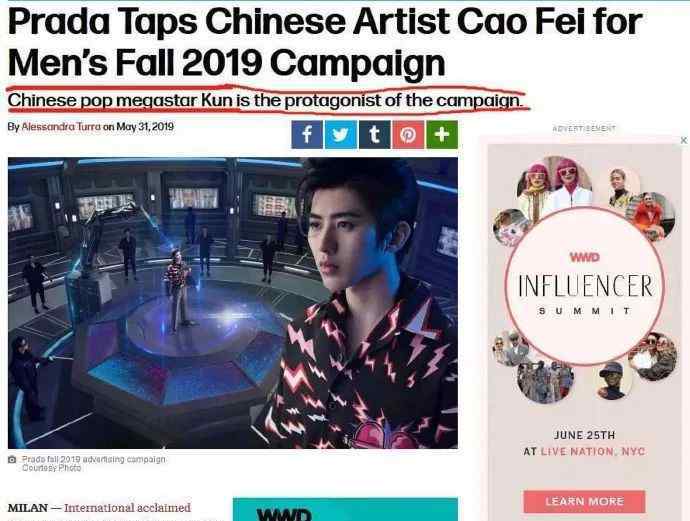Click the Learn More ad button
Viewport: 690px width, 521px height.
point(584,502)
